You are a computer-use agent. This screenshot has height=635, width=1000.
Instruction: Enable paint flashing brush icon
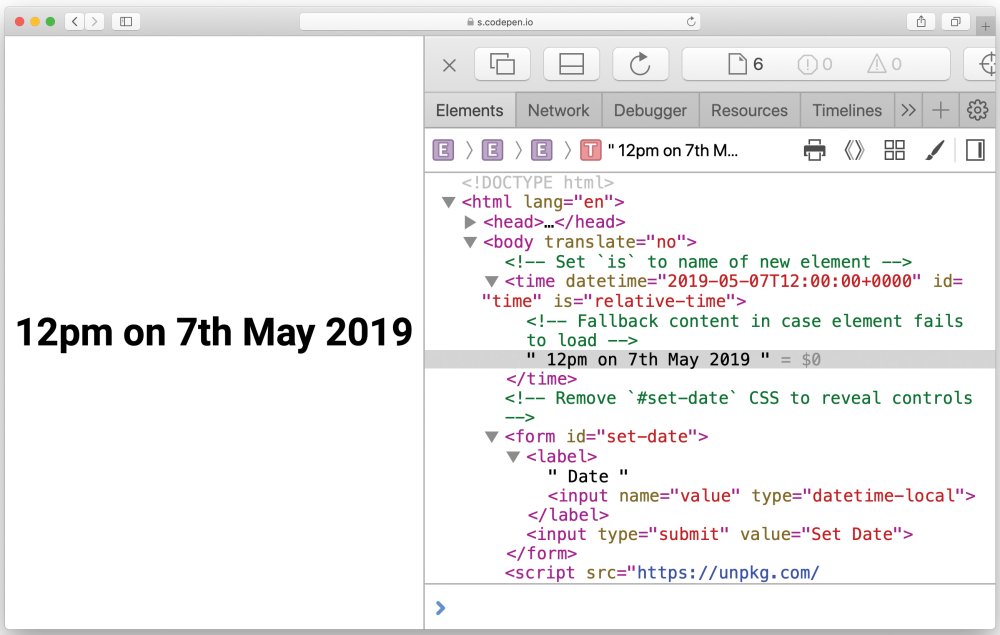click(934, 150)
